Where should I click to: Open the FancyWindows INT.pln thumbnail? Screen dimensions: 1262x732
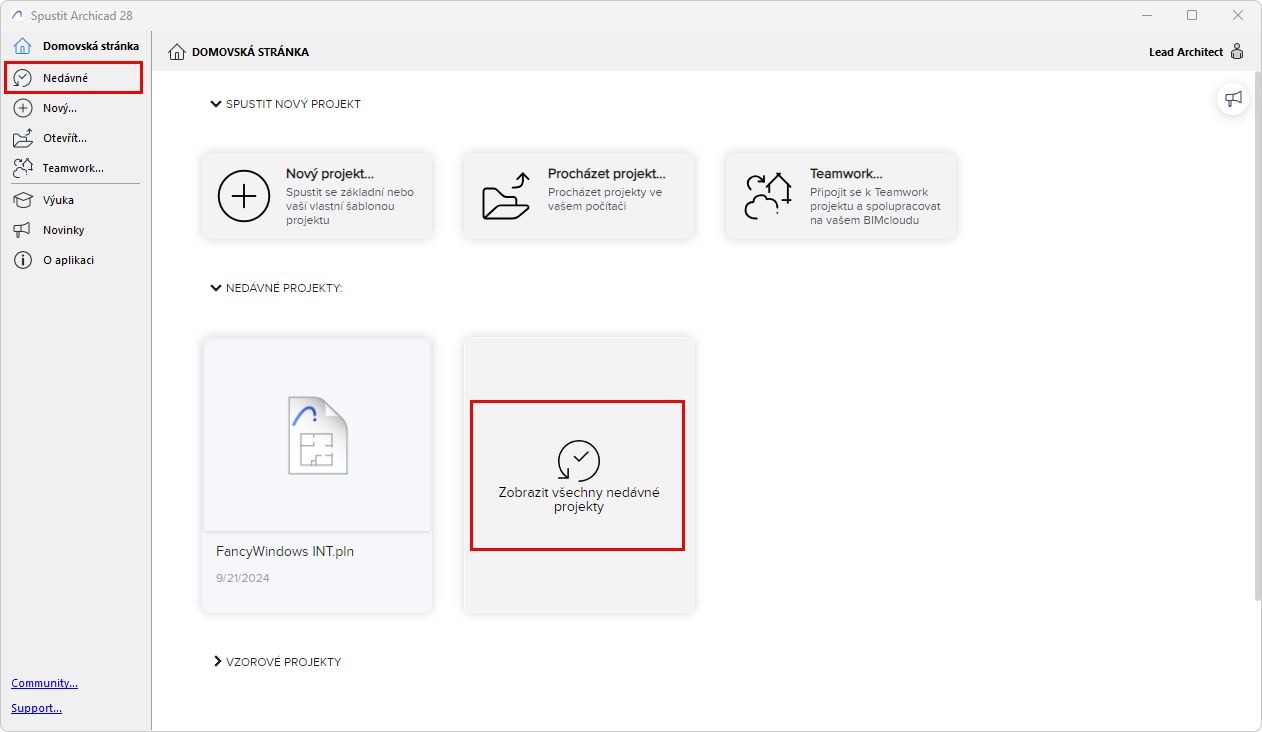click(x=317, y=435)
